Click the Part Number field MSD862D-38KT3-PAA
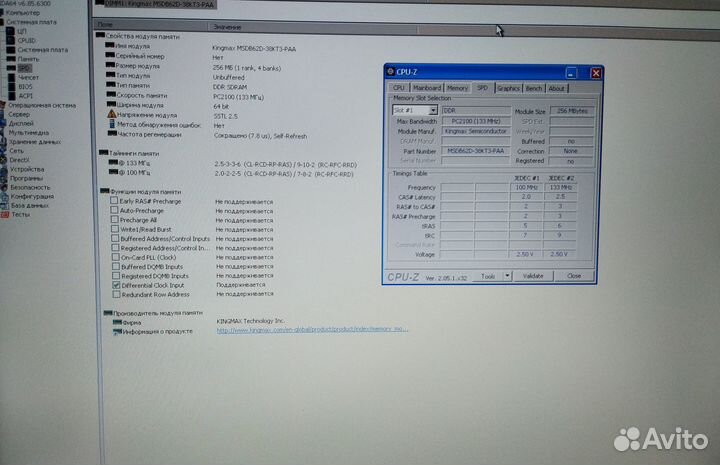This screenshot has width=720, height=465. 476,151
